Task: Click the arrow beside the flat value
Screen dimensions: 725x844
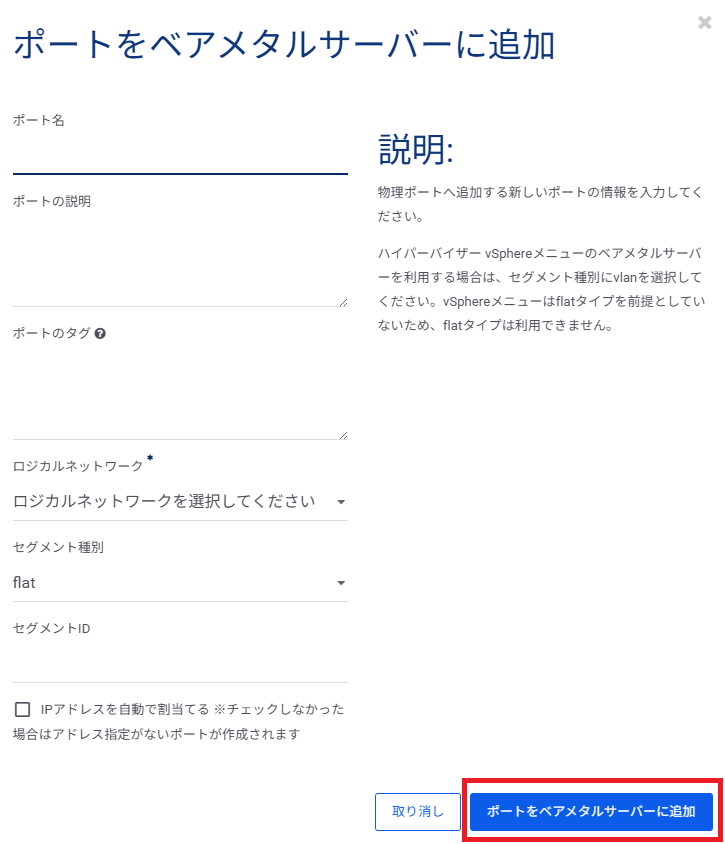Action: tap(341, 583)
